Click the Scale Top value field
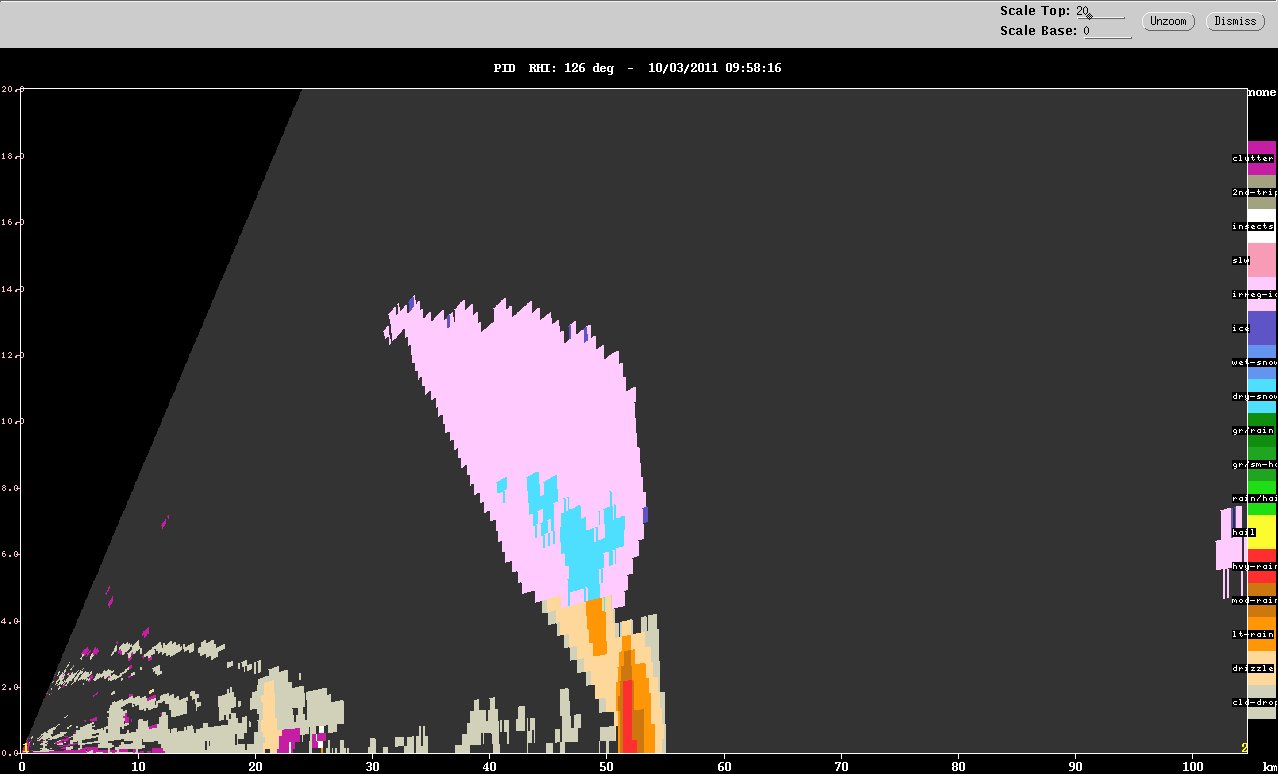Viewport: 1278px width, 774px height. coord(1100,11)
